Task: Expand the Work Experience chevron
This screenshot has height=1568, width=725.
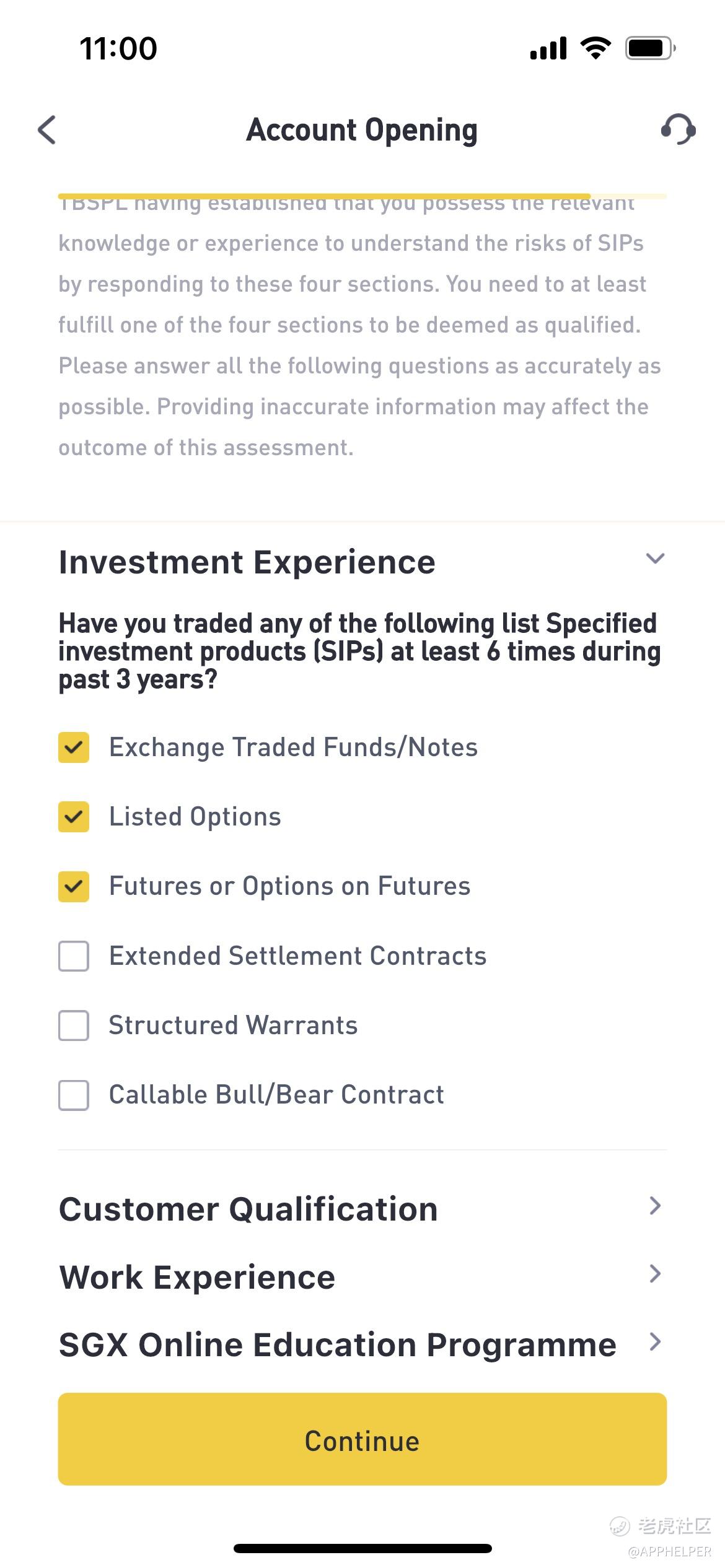Action: pyautogui.click(x=655, y=1273)
